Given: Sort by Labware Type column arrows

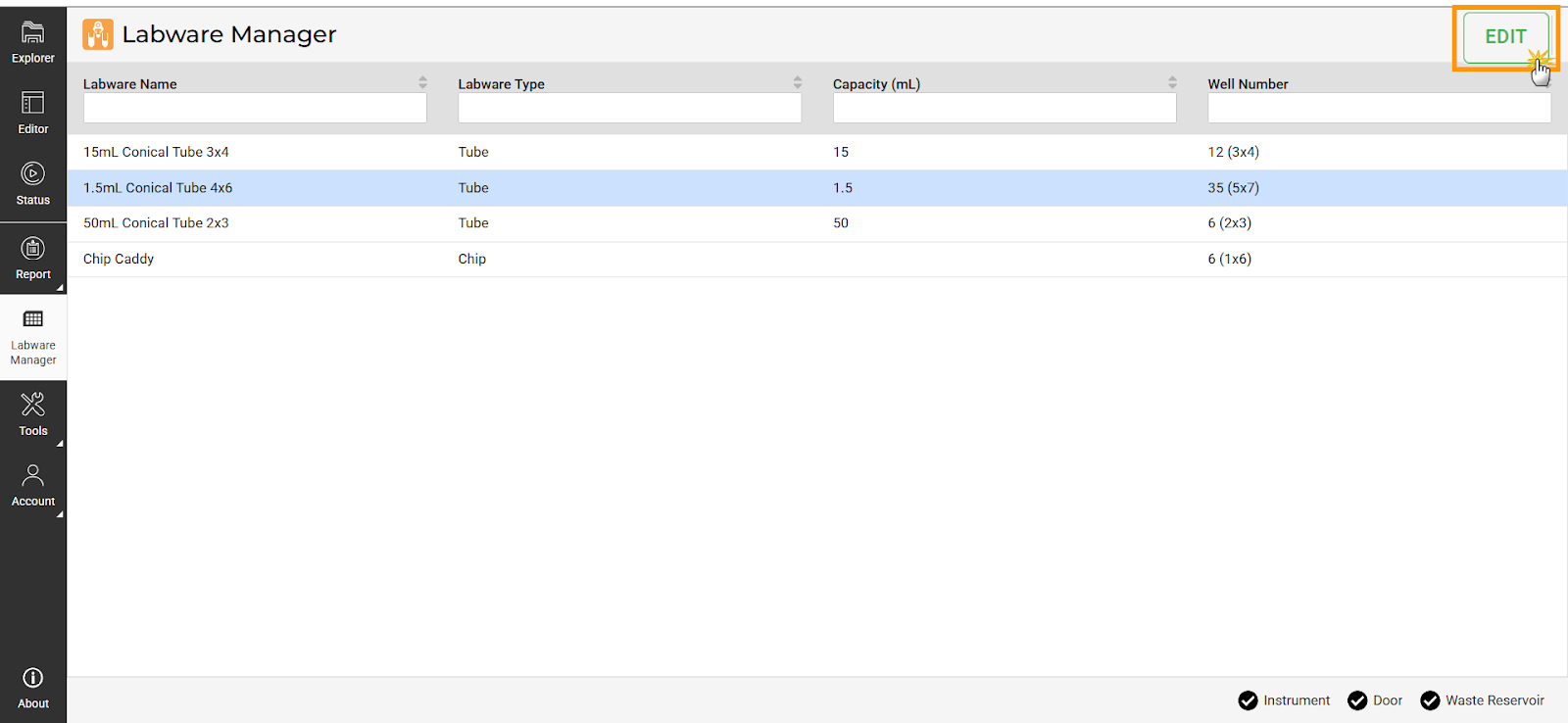Looking at the screenshot, I should coord(798,83).
